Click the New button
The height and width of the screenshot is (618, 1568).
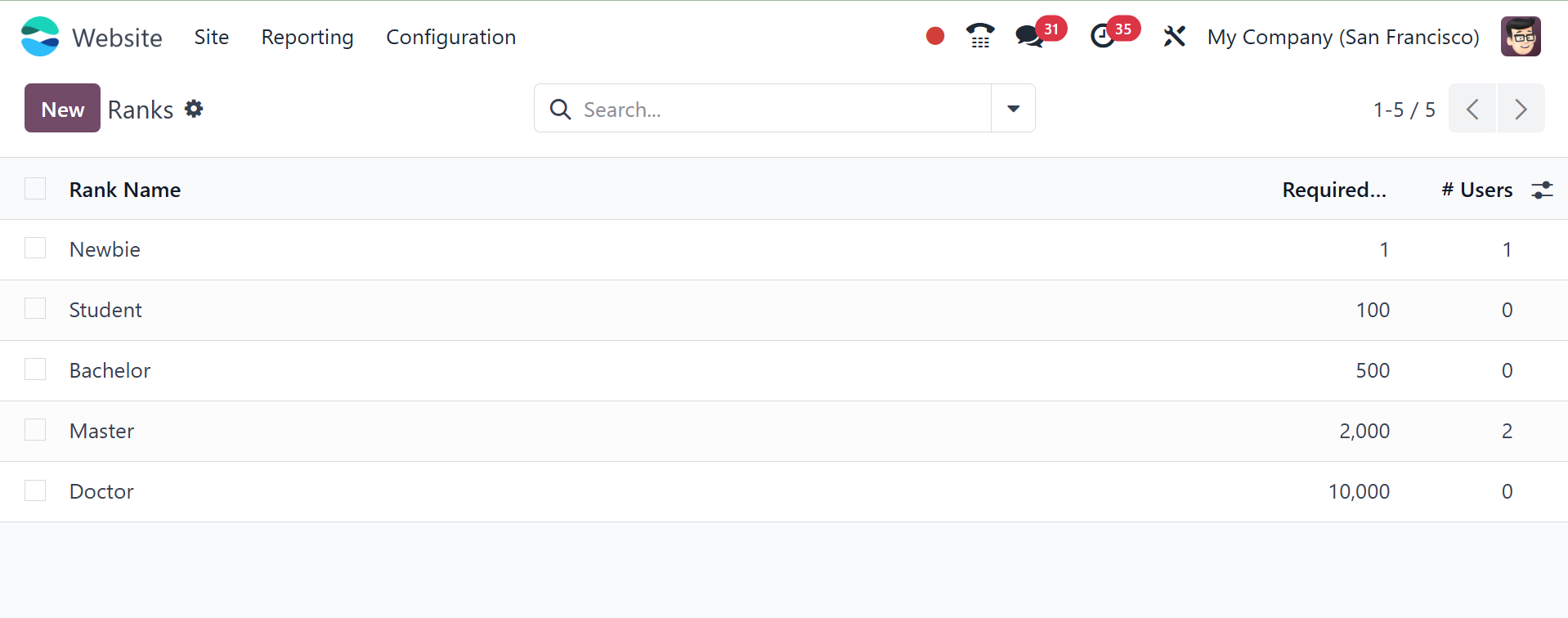[x=62, y=108]
